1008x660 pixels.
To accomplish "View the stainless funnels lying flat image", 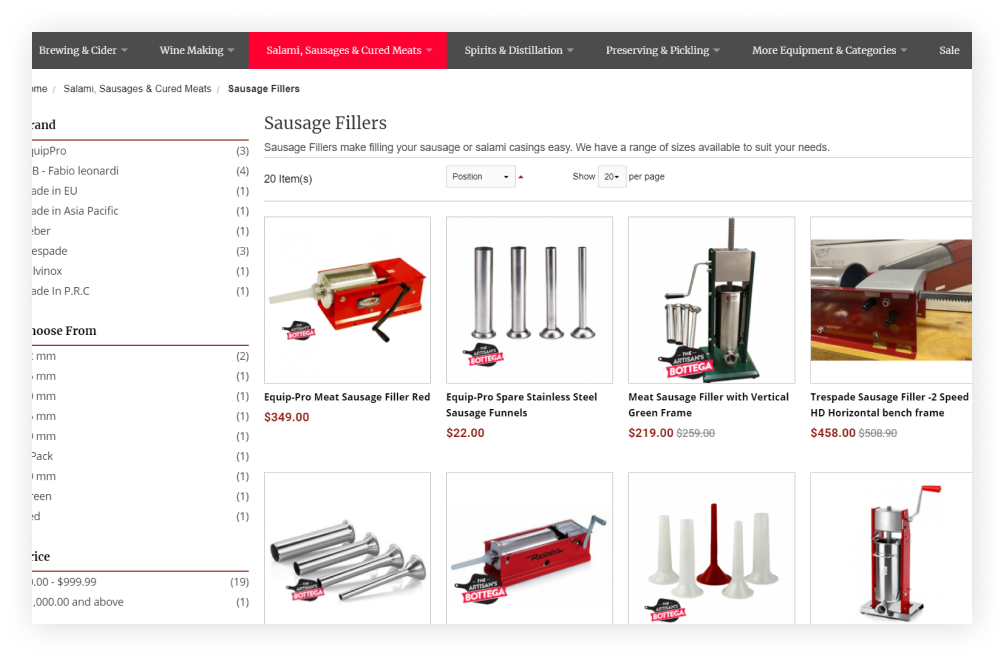I will click(x=347, y=548).
